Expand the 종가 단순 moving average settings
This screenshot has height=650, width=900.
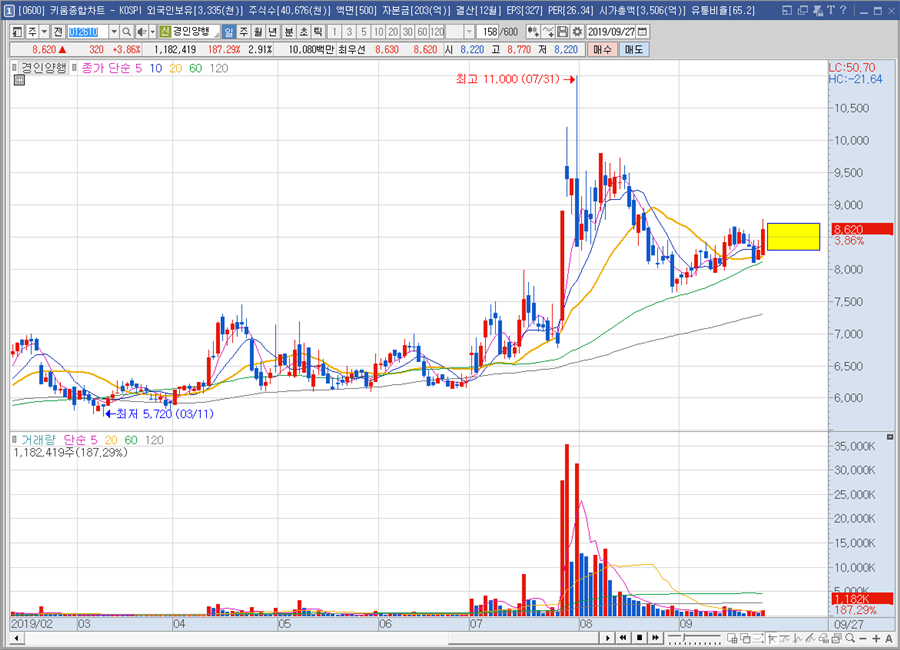click(75, 68)
